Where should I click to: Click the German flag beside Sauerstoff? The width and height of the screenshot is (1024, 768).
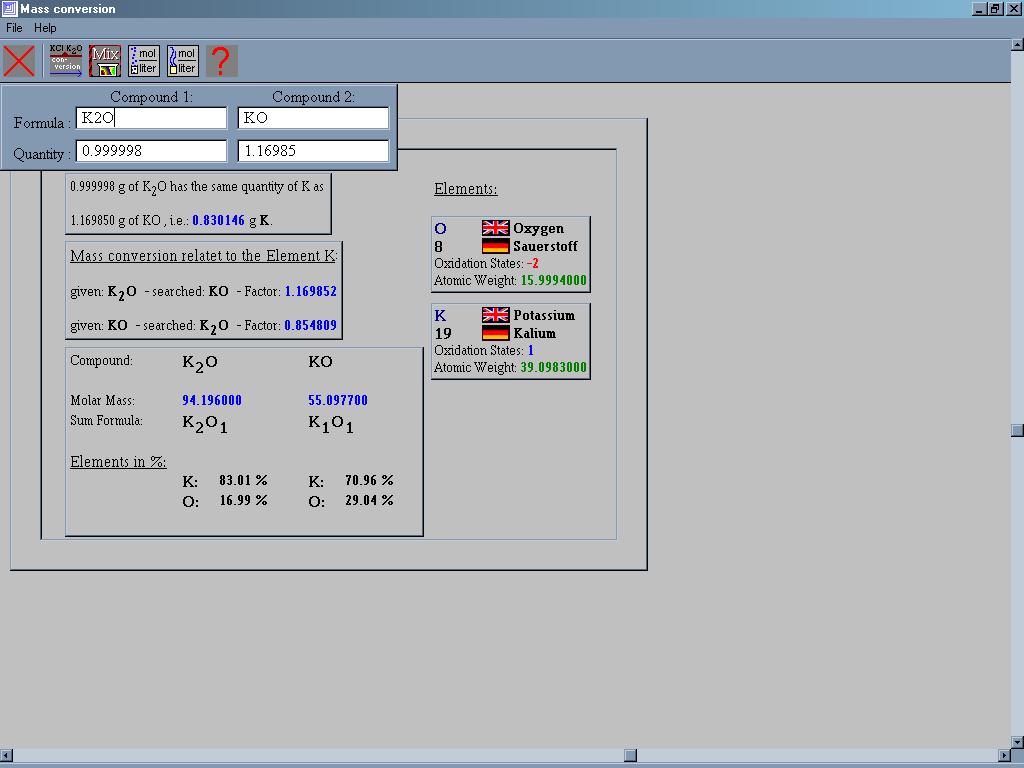pos(495,246)
